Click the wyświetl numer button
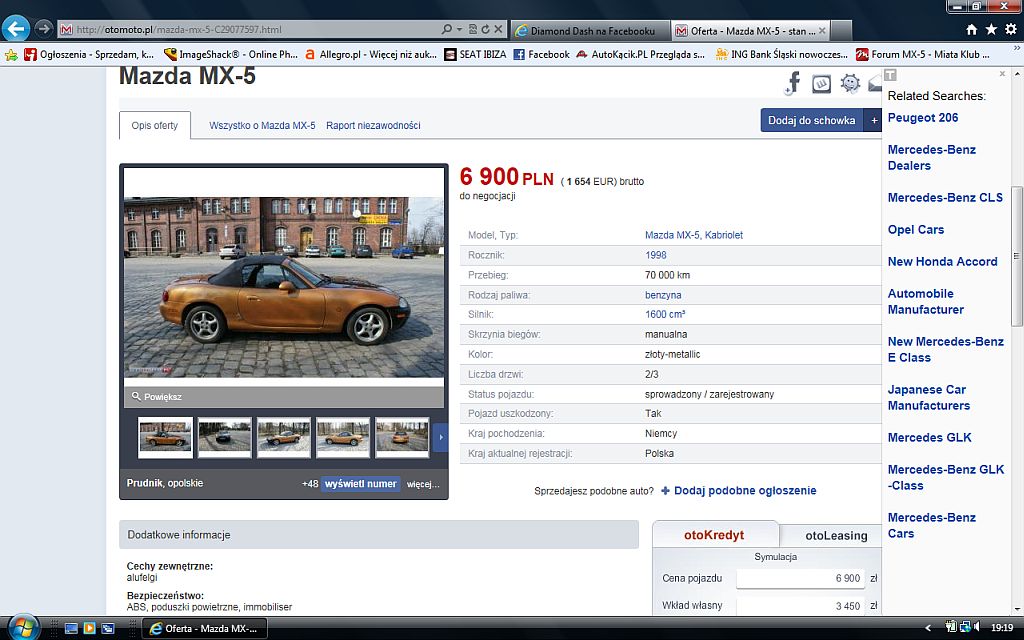The height and width of the screenshot is (640, 1024). (360, 484)
